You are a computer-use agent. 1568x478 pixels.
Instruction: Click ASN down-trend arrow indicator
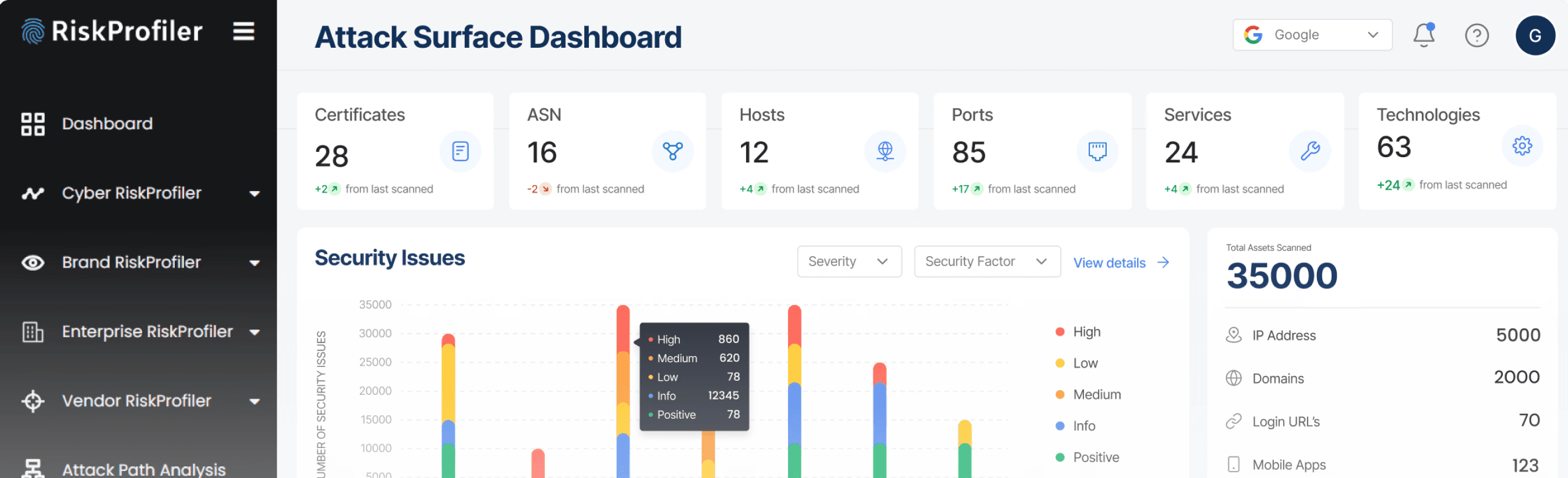545,189
